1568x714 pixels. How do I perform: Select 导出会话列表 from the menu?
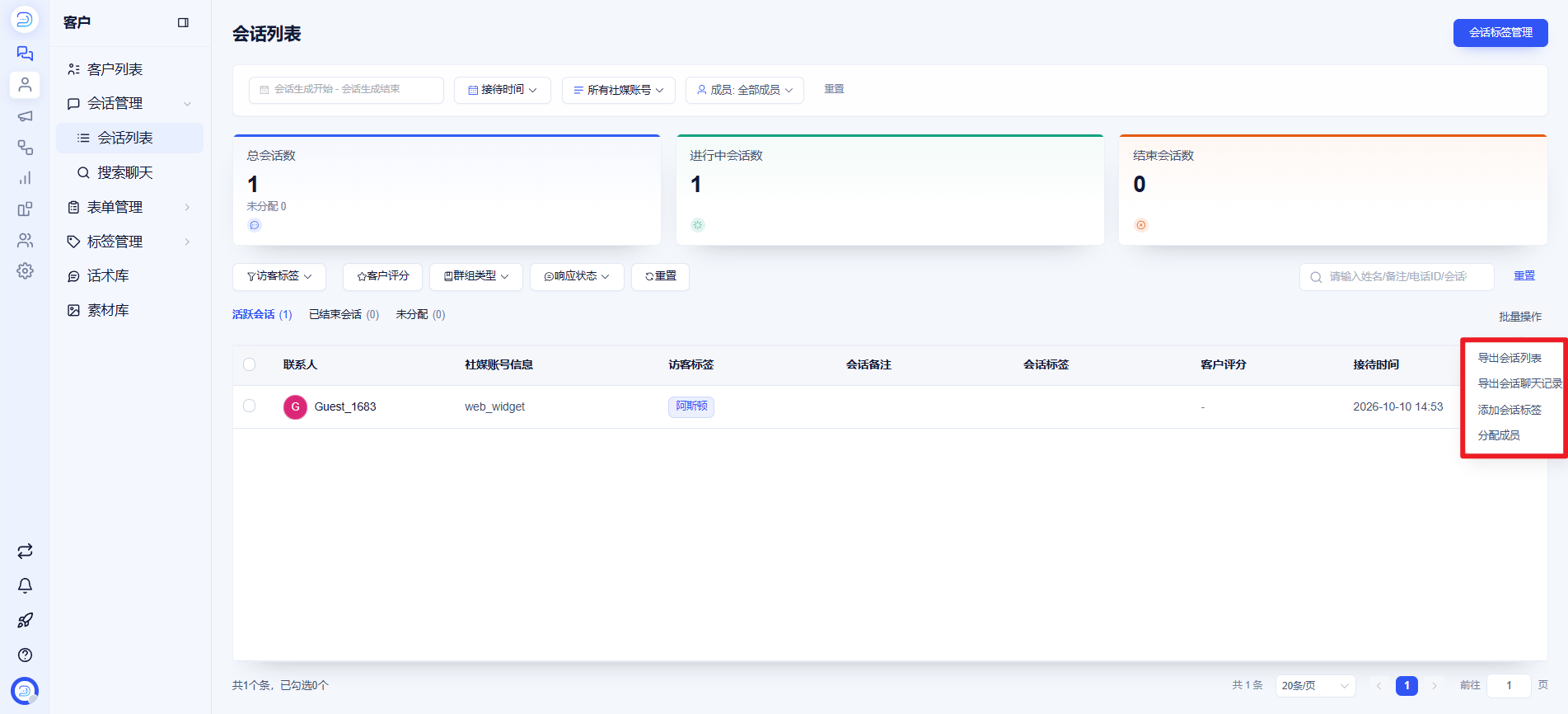1509,358
